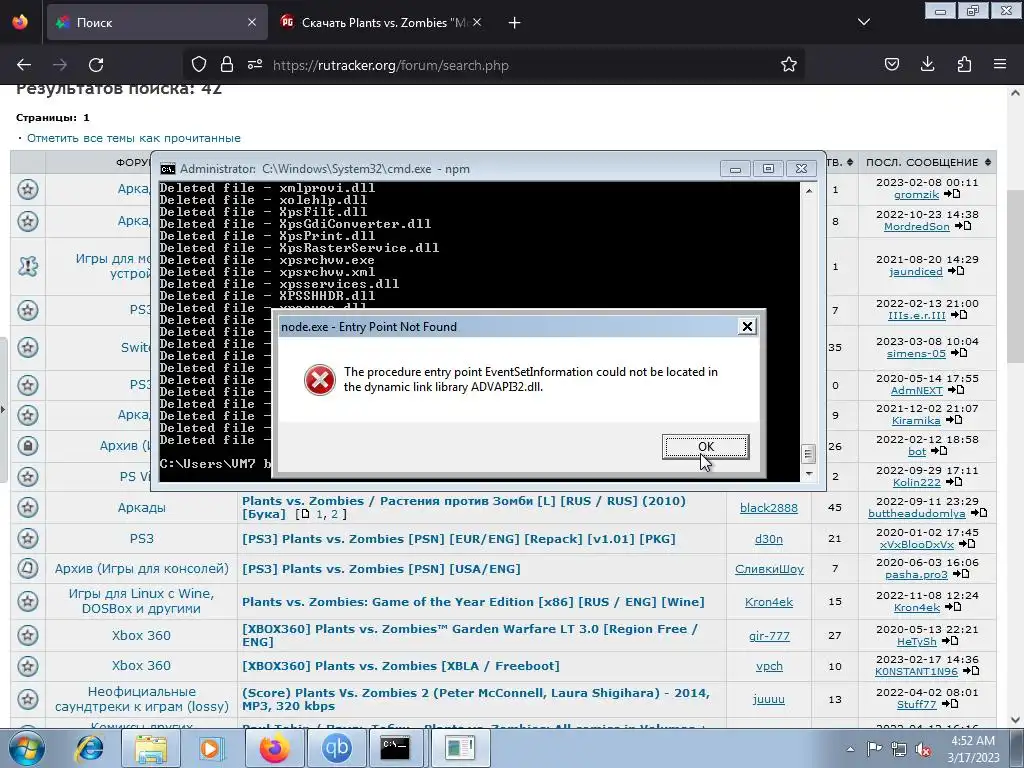Go back with the Firefox back arrow
The image size is (1024, 768).
pyautogui.click(x=24, y=65)
